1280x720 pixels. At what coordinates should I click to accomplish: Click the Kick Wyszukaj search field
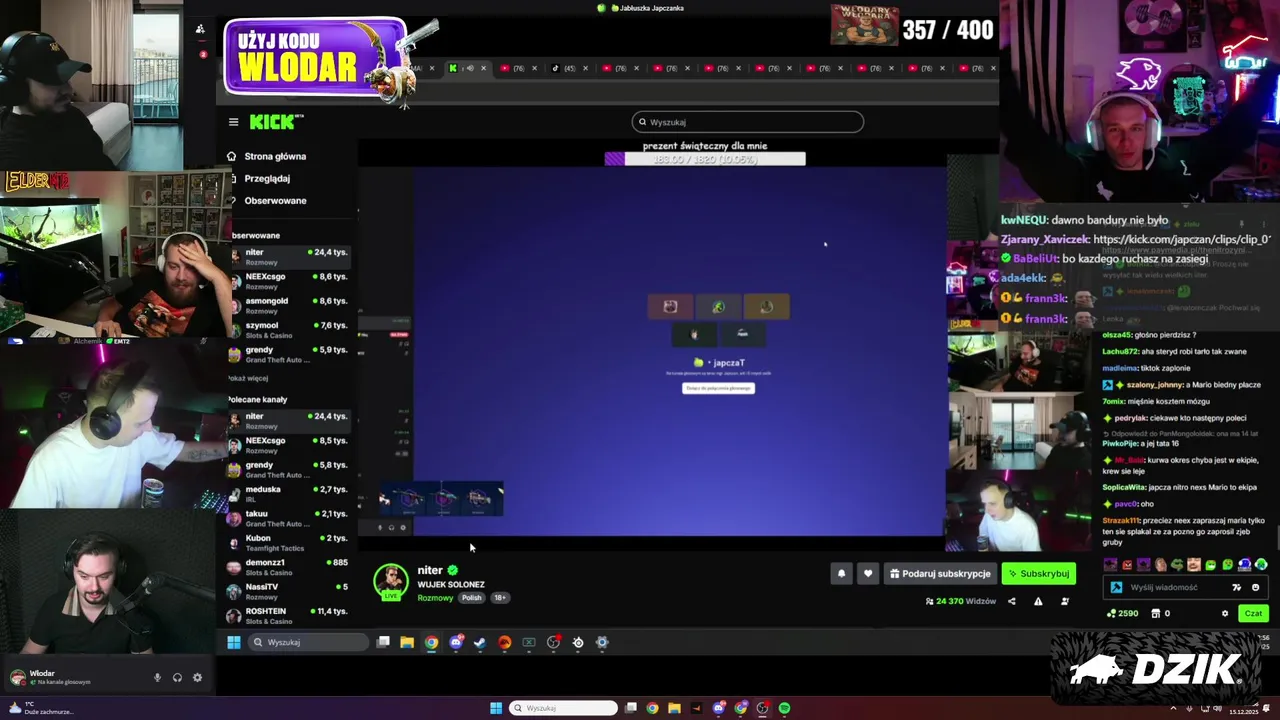748,122
